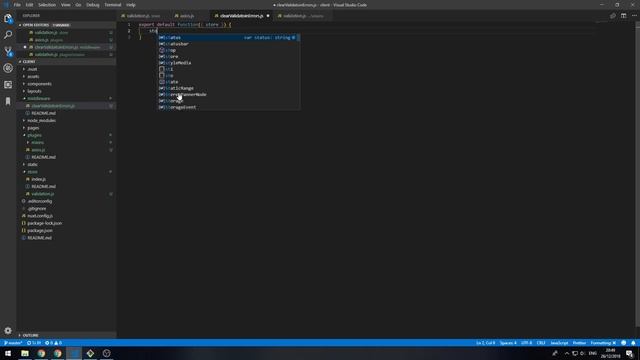The width and height of the screenshot is (640, 360).
Task: Open the Terminal menu
Action: pos(113,5)
